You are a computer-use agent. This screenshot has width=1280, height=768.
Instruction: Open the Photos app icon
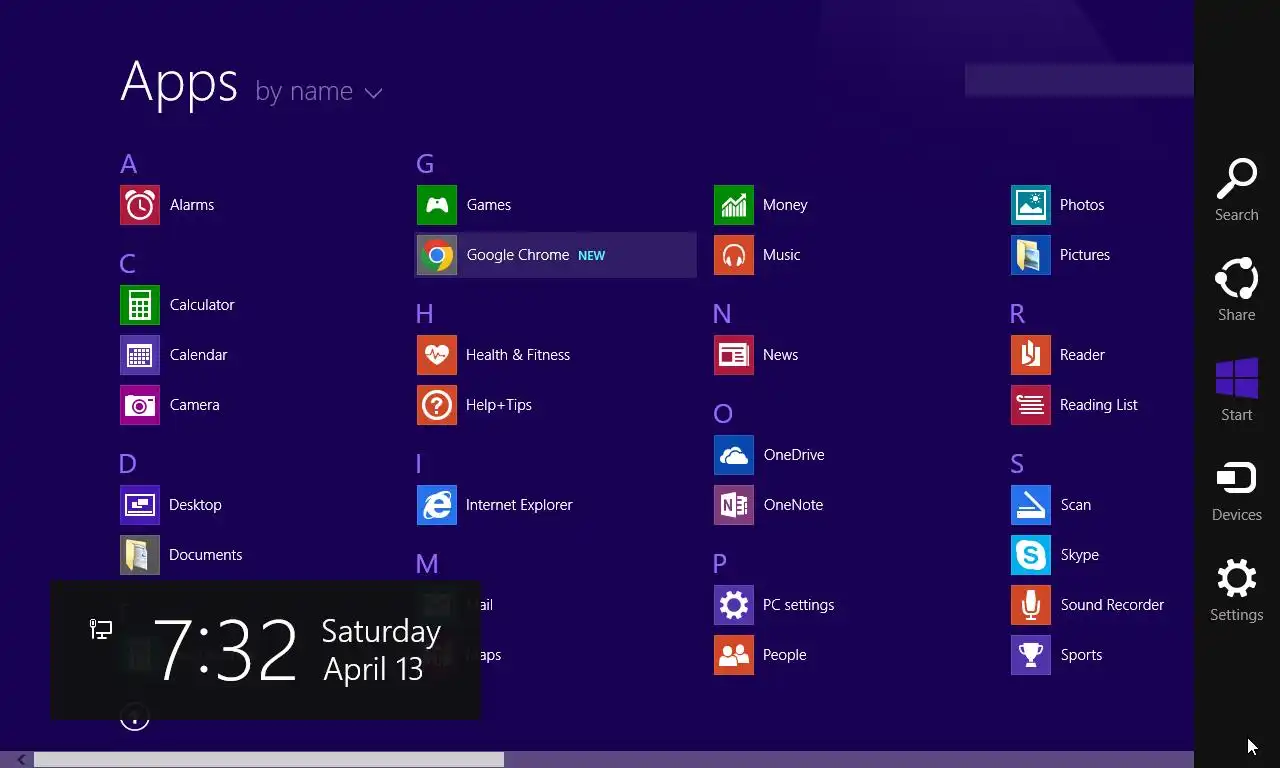[x=1031, y=205]
